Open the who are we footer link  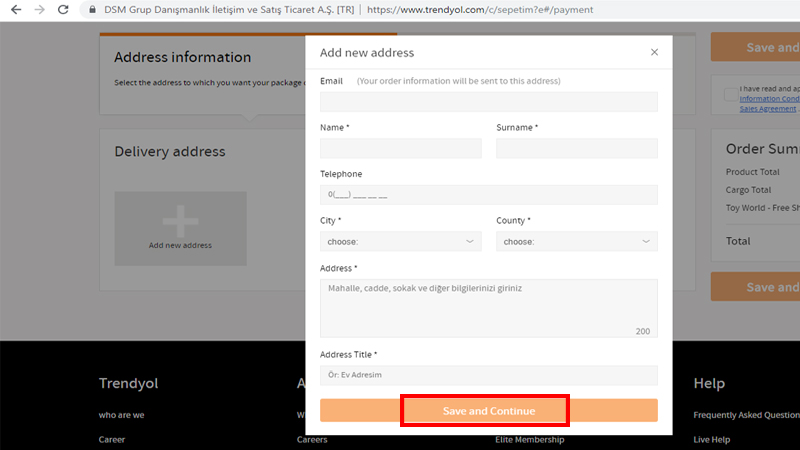(x=121, y=415)
